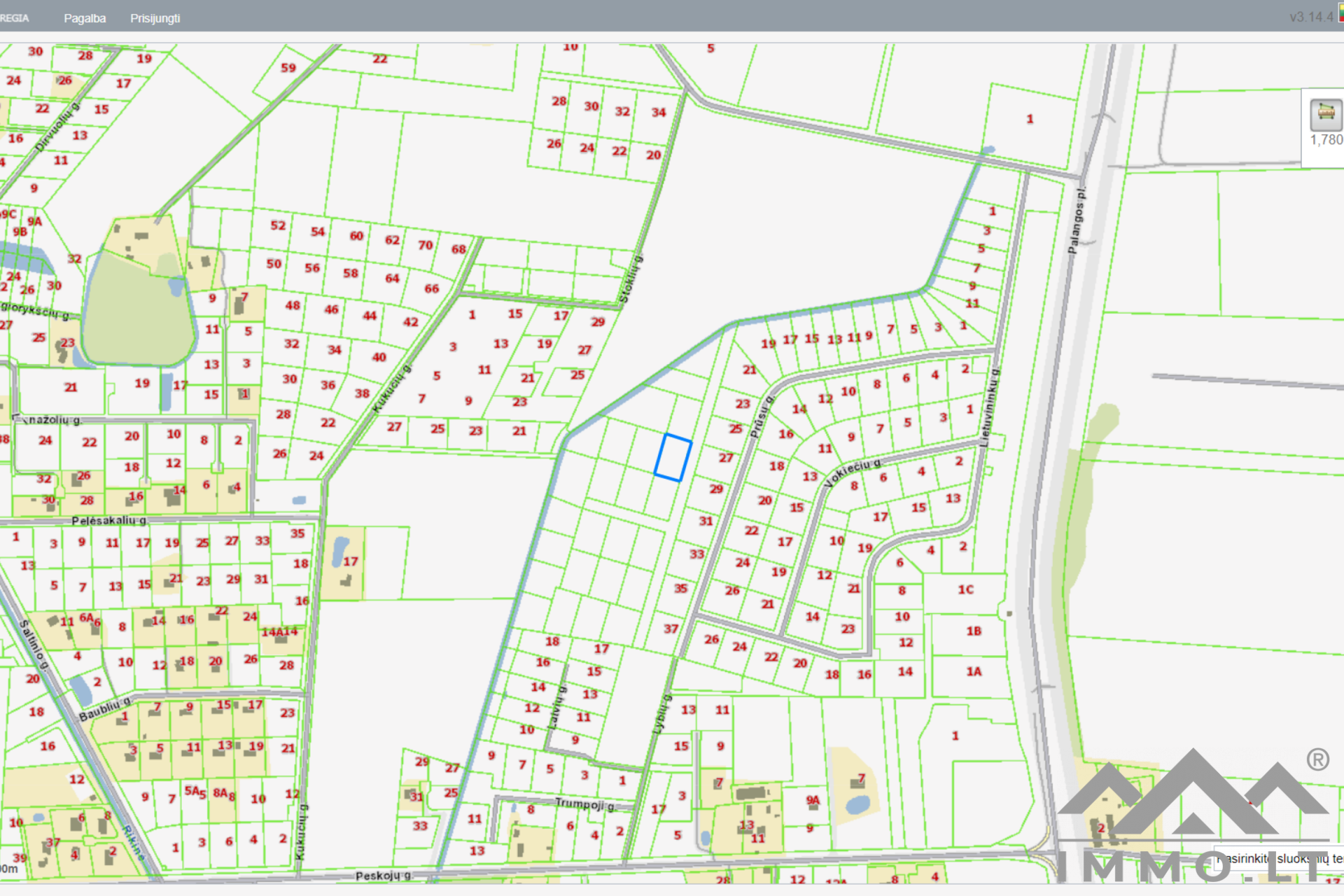Click parcel number 59 on the map

coord(288,68)
